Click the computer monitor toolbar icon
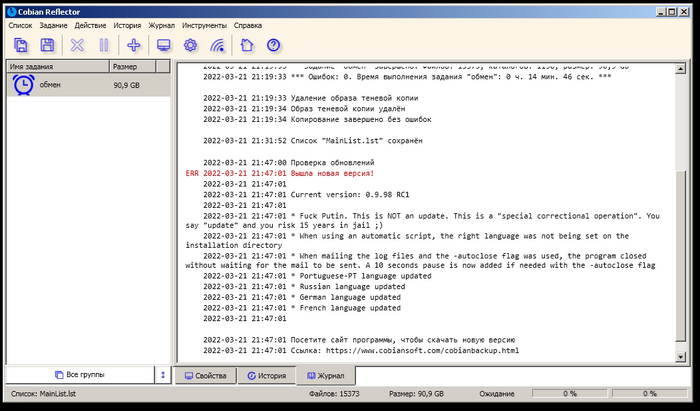Image resolution: width=700 pixels, height=411 pixels. point(164,44)
